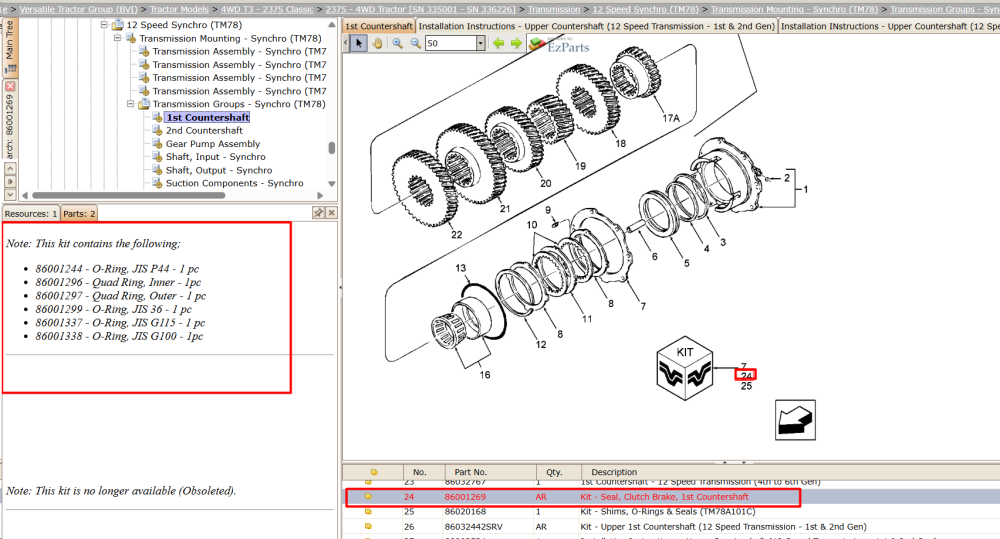Image resolution: width=1000 pixels, height=539 pixels.
Task: Switch to the Parts: 2 tab
Action: click(79, 214)
